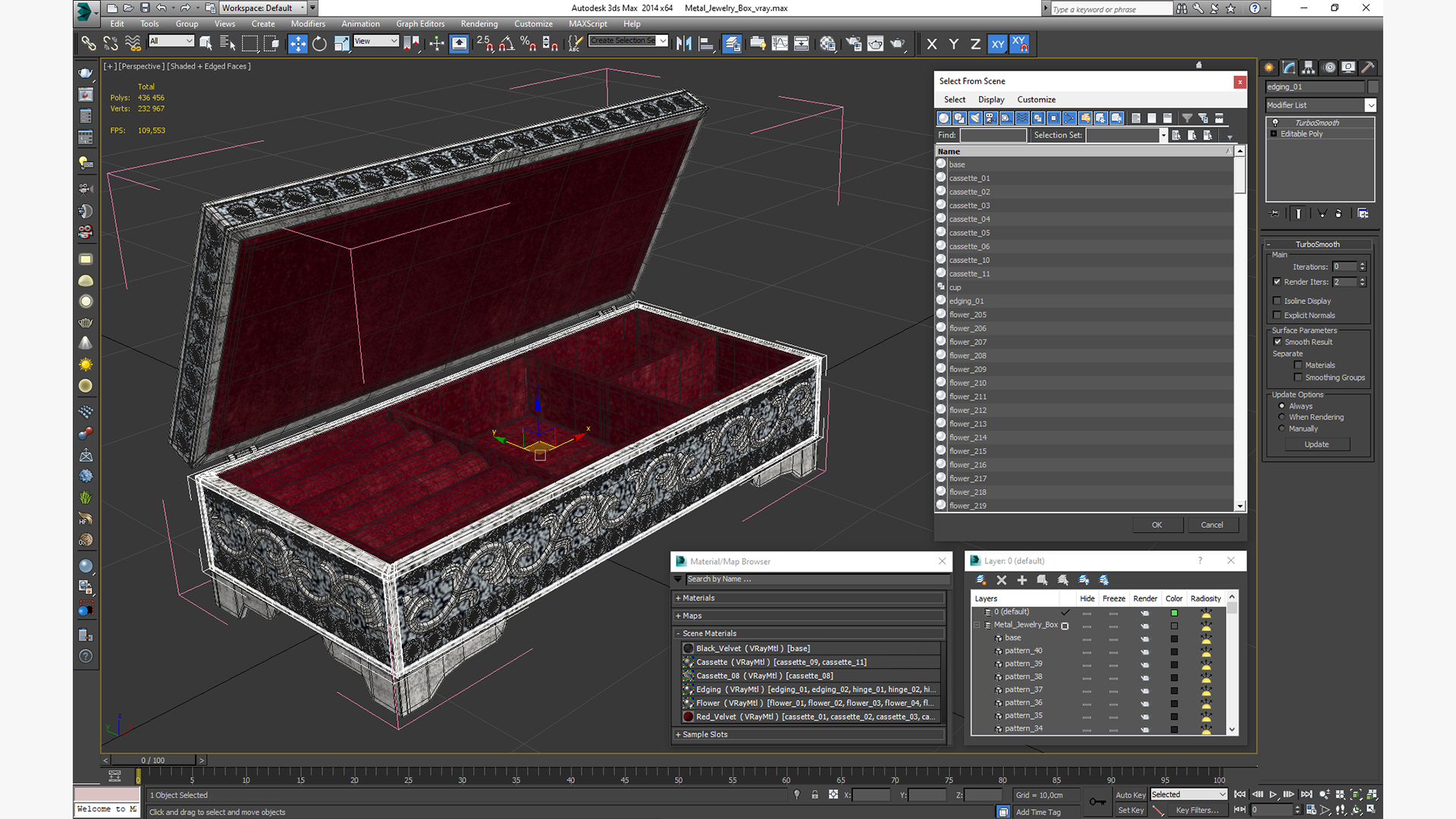Open the Modifier List dropdown
Screen dimensions: 1456x819
(1370, 105)
